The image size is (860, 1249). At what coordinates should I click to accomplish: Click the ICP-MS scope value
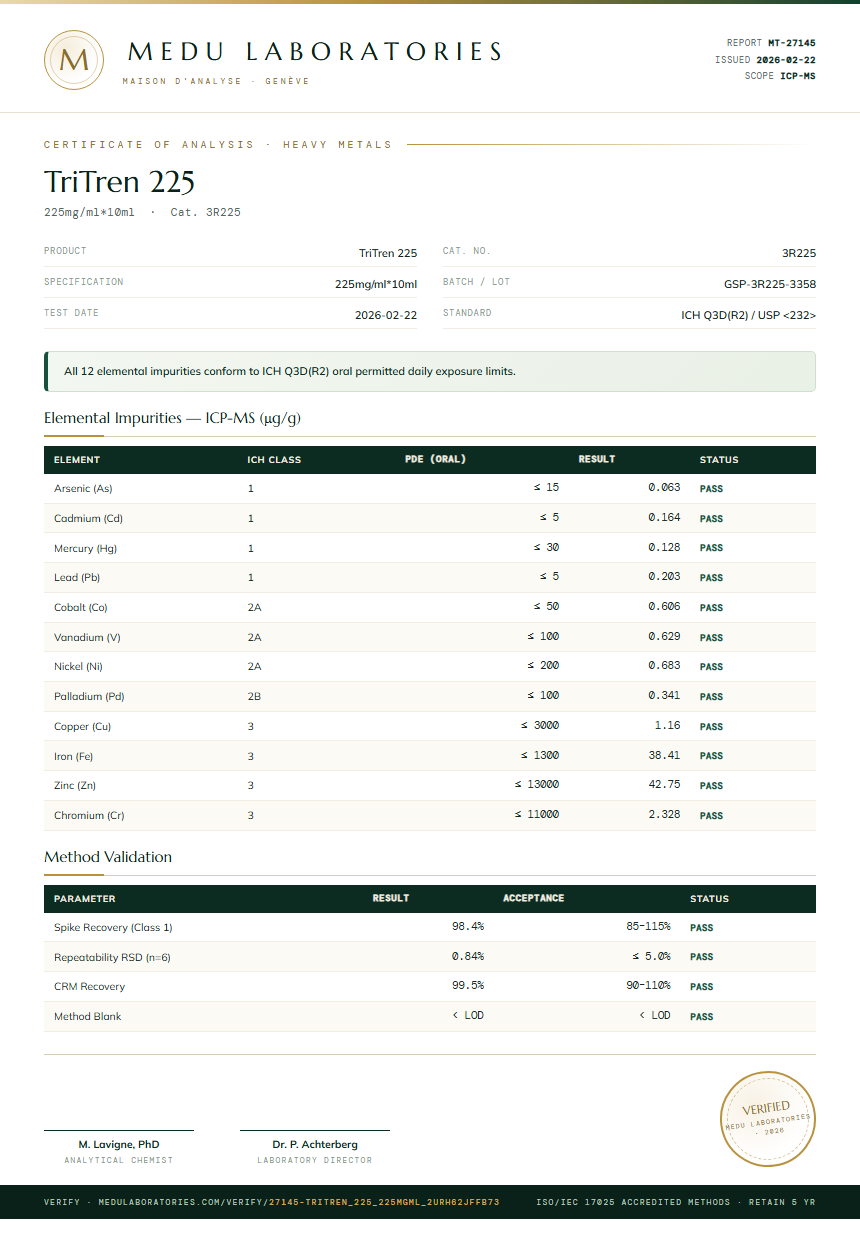797,76
